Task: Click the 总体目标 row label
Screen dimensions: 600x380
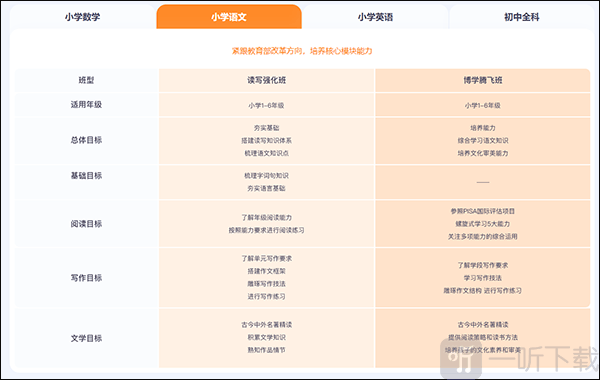Action: pyautogui.click(x=86, y=140)
